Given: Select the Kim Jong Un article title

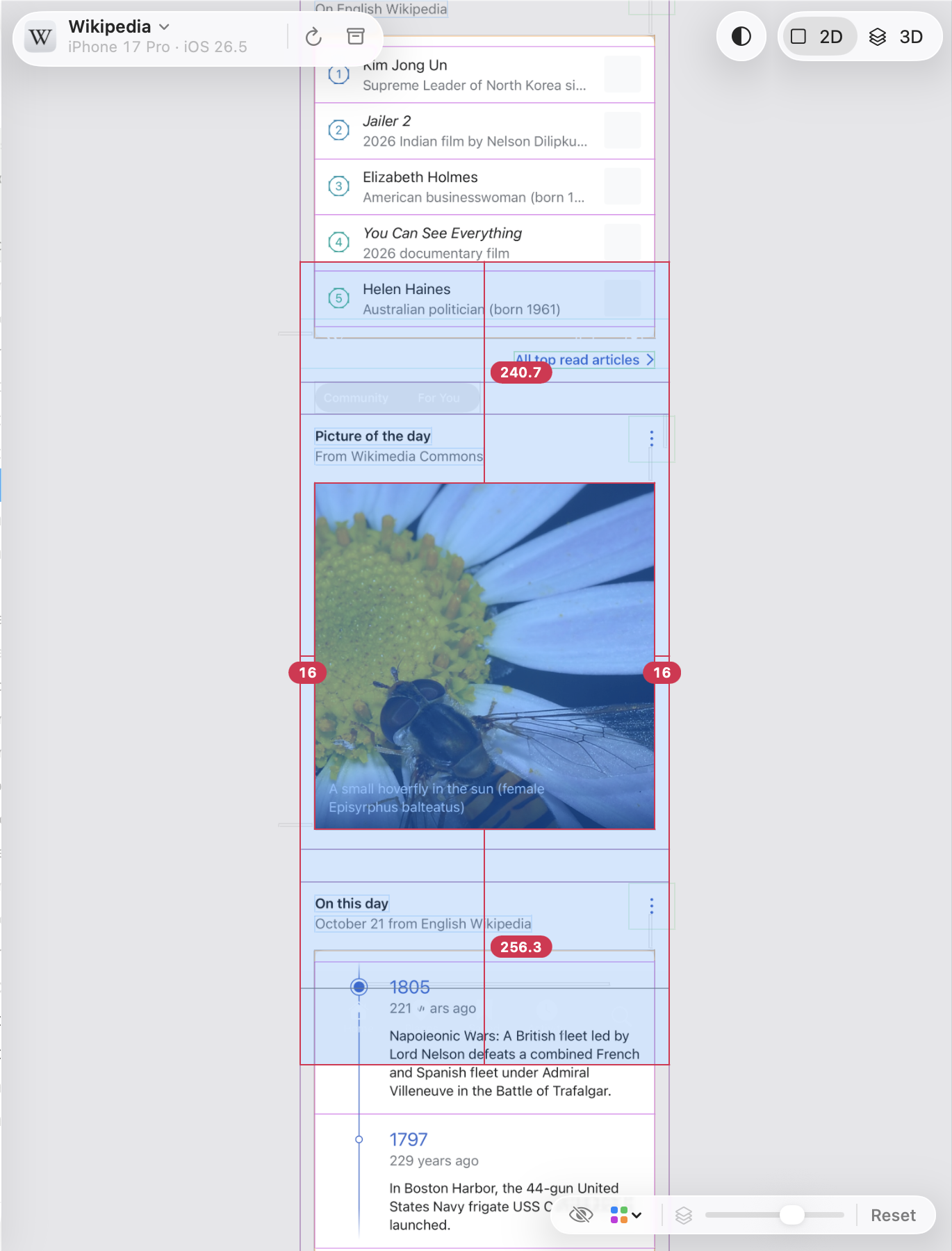Looking at the screenshot, I should (405, 65).
